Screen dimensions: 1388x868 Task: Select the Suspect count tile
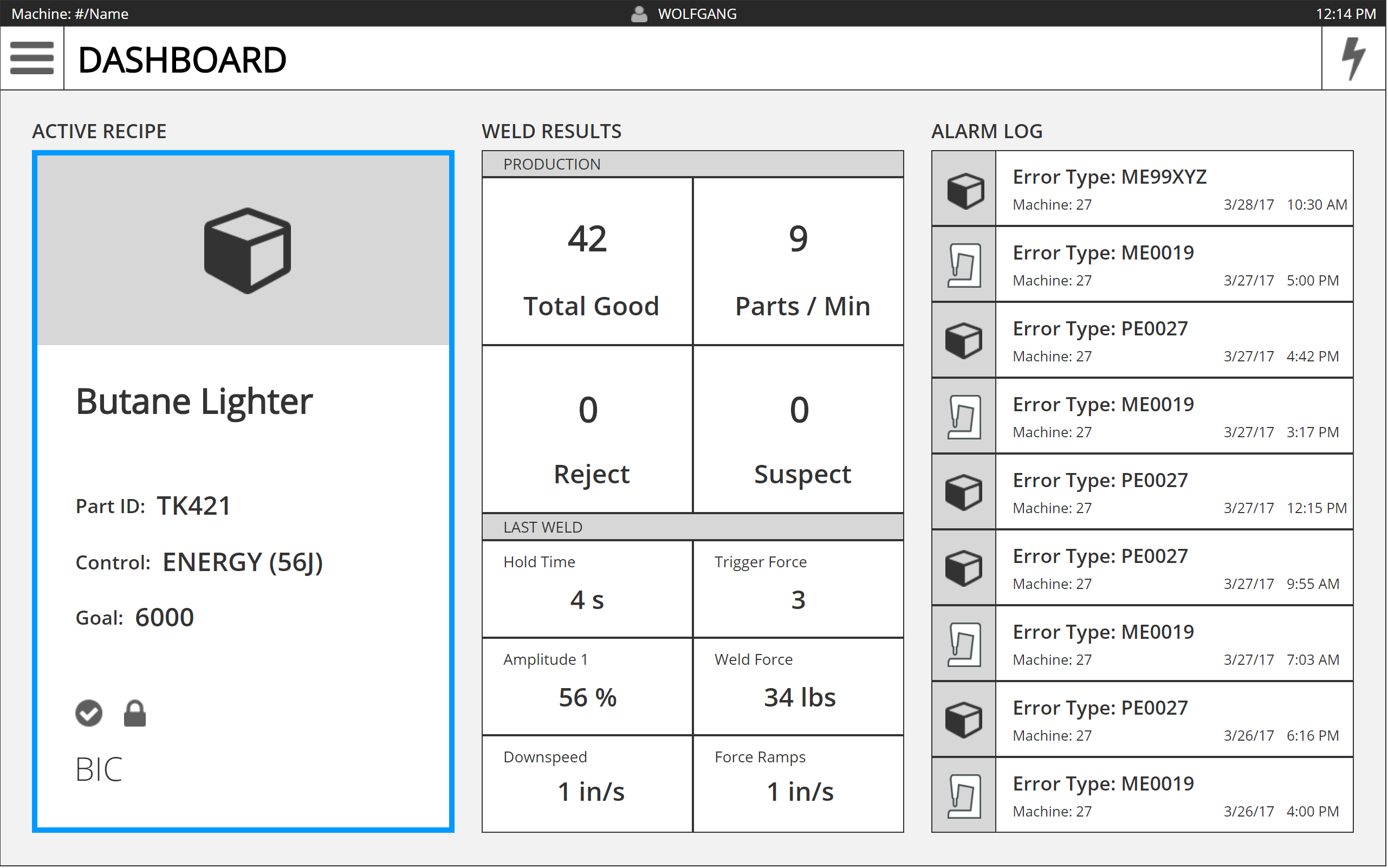[799, 430]
